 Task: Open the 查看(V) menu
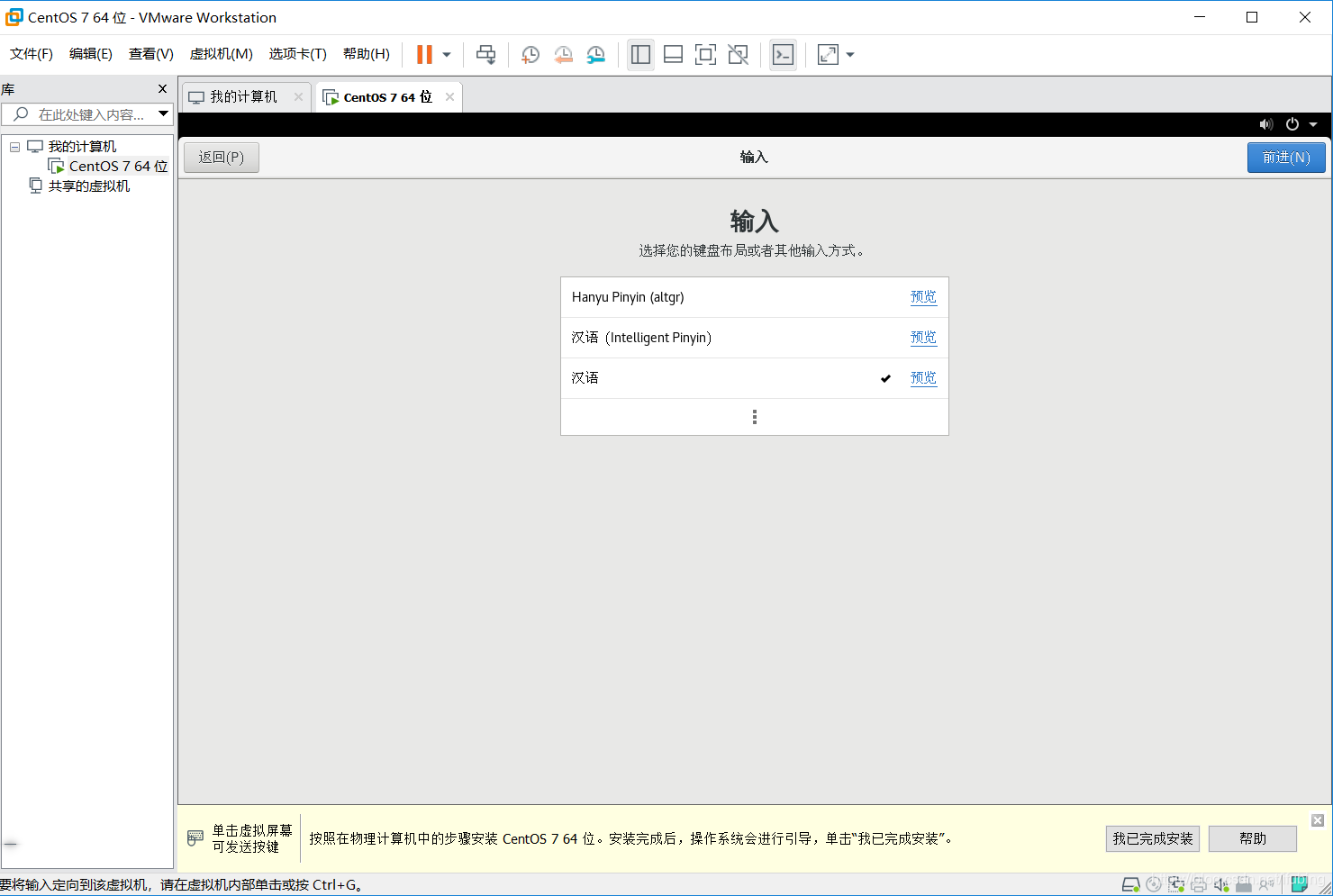pyautogui.click(x=151, y=54)
